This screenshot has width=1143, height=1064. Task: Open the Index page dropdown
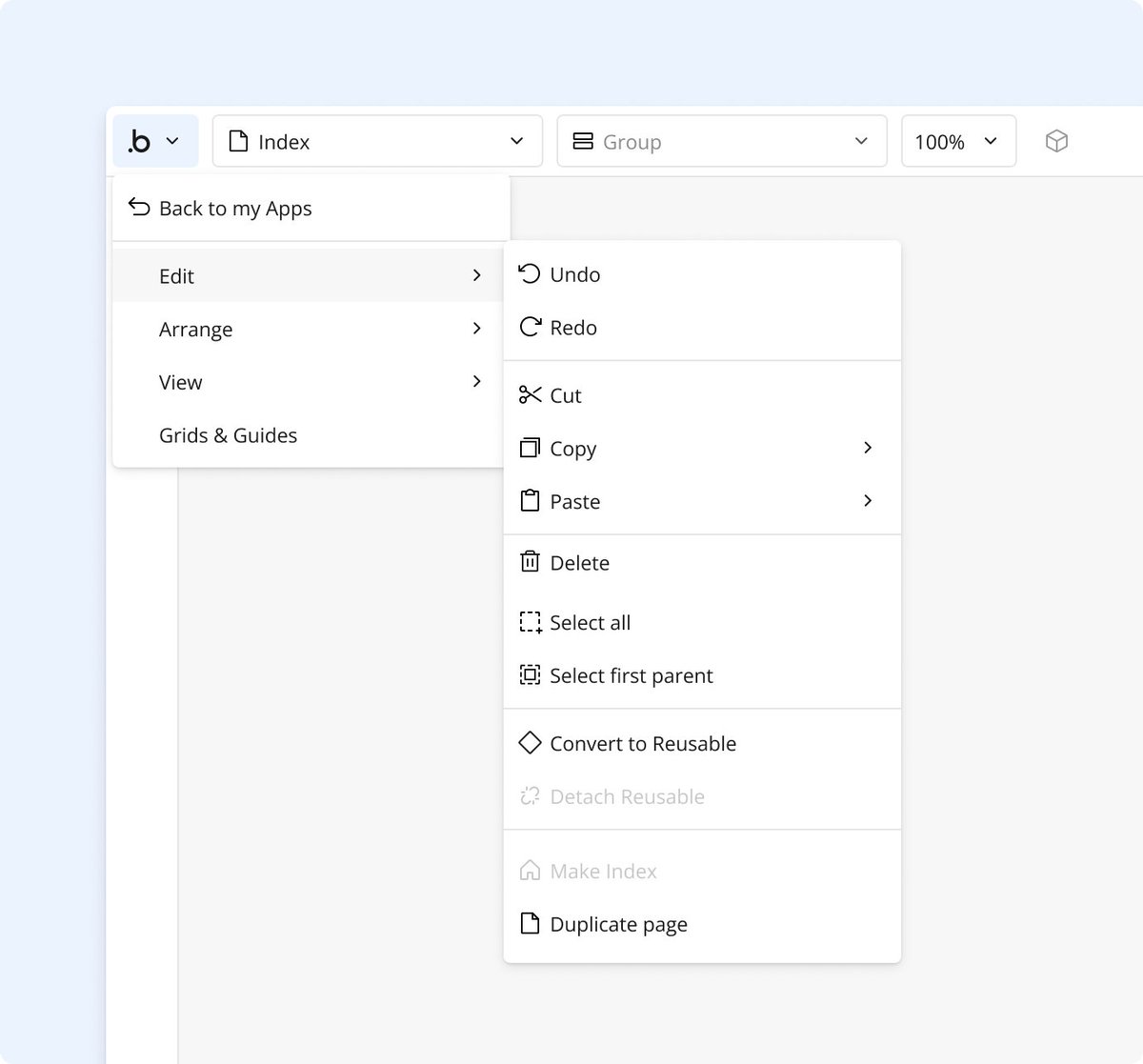(377, 141)
